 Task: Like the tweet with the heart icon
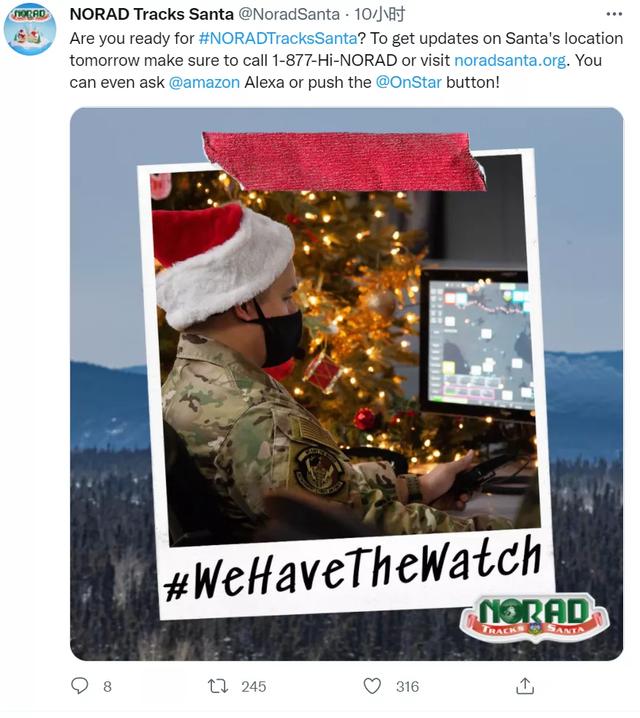coord(372,686)
